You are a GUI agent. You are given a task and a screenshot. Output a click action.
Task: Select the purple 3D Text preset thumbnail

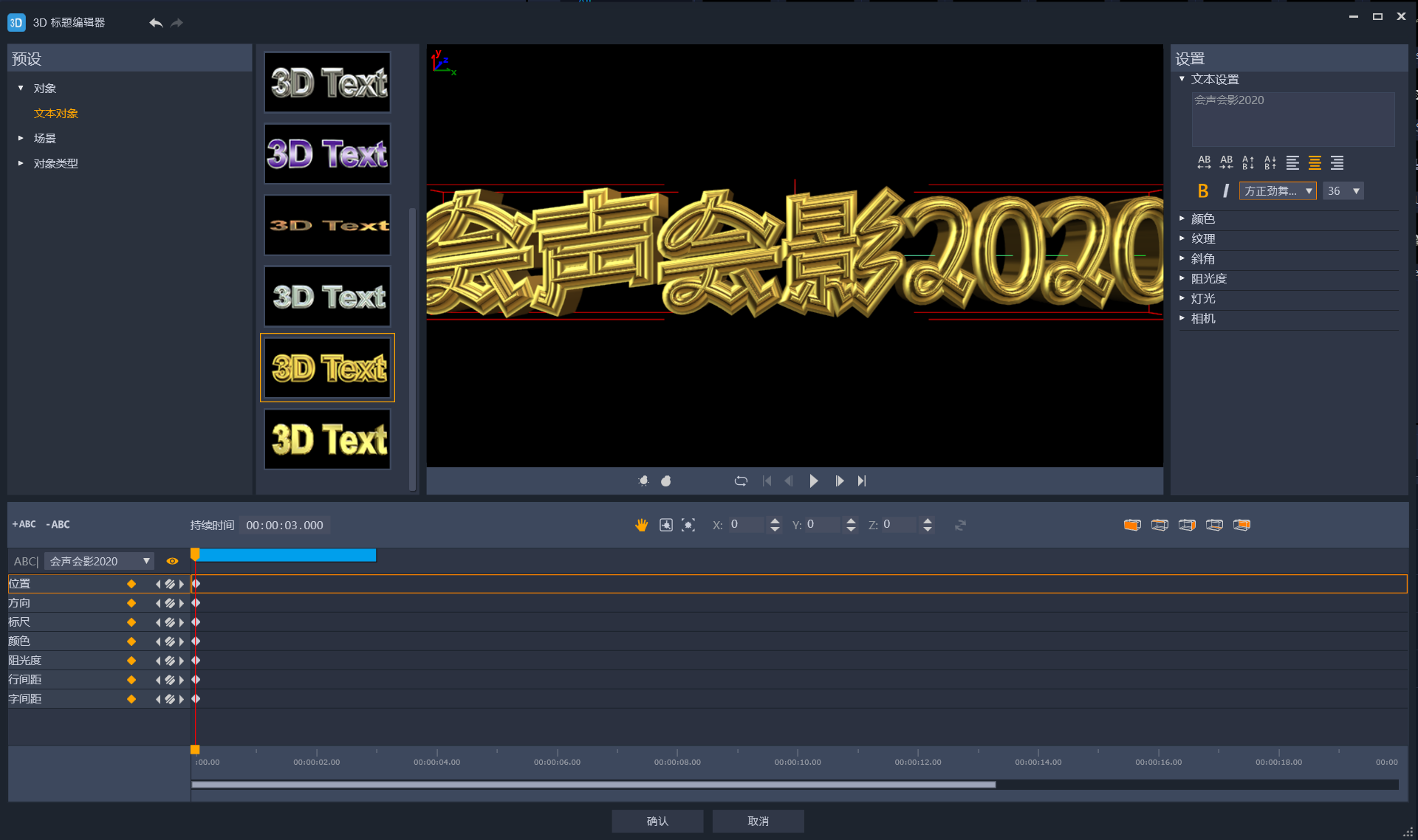tap(327, 154)
